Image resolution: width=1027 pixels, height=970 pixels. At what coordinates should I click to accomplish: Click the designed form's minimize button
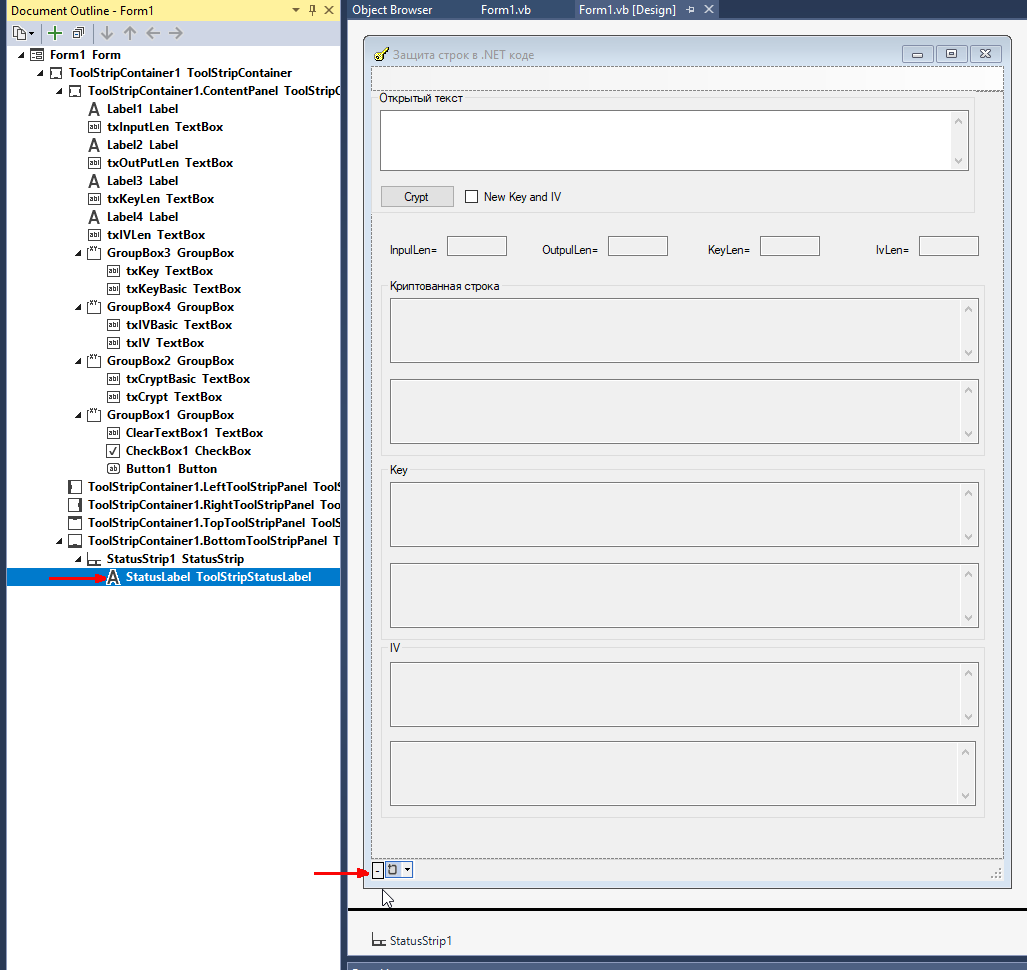pyautogui.click(x=918, y=54)
